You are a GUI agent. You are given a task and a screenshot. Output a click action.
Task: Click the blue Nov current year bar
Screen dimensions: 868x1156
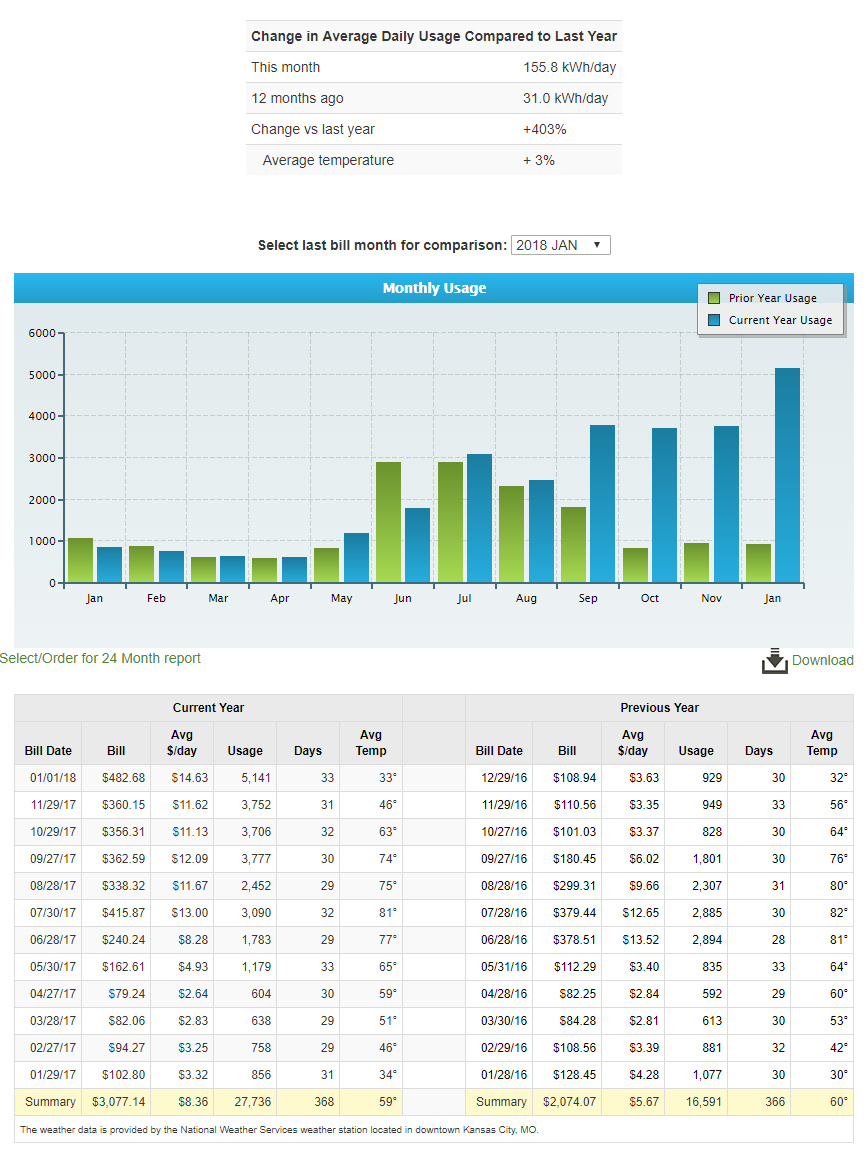[726, 504]
